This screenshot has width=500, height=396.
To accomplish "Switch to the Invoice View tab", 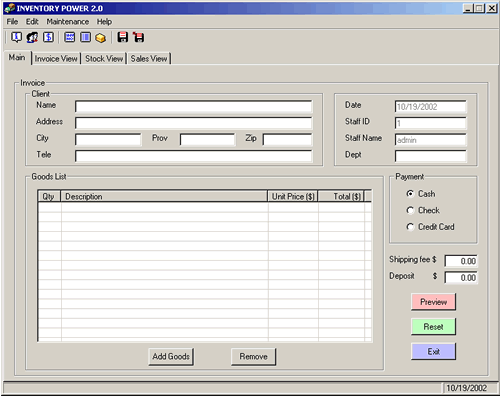I will [56, 59].
